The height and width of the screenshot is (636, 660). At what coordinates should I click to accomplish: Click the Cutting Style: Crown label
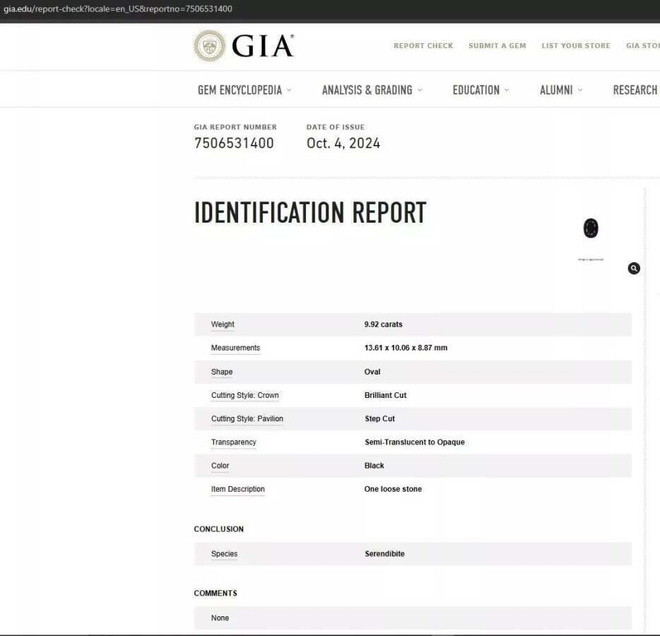click(x=245, y=395)
